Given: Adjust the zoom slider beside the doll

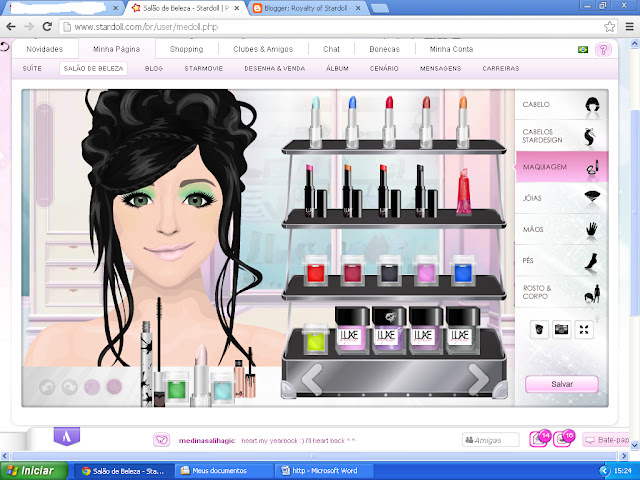Looking at the screenshot, I should click(44, 155).
